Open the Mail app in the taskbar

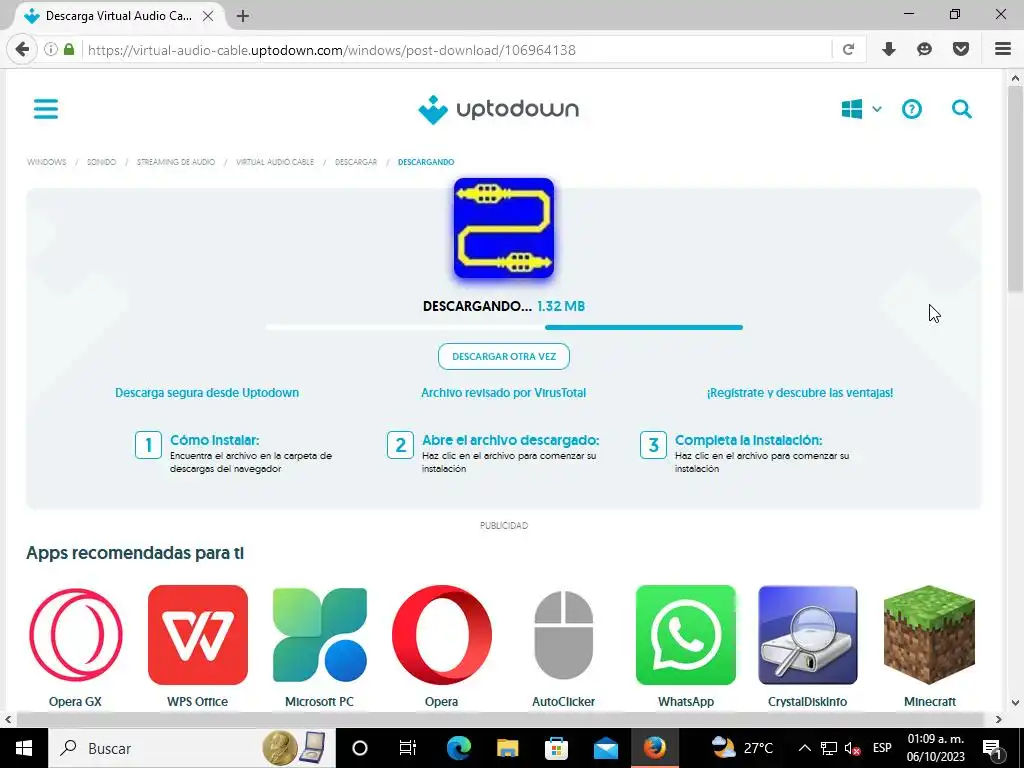click(605, 748)
